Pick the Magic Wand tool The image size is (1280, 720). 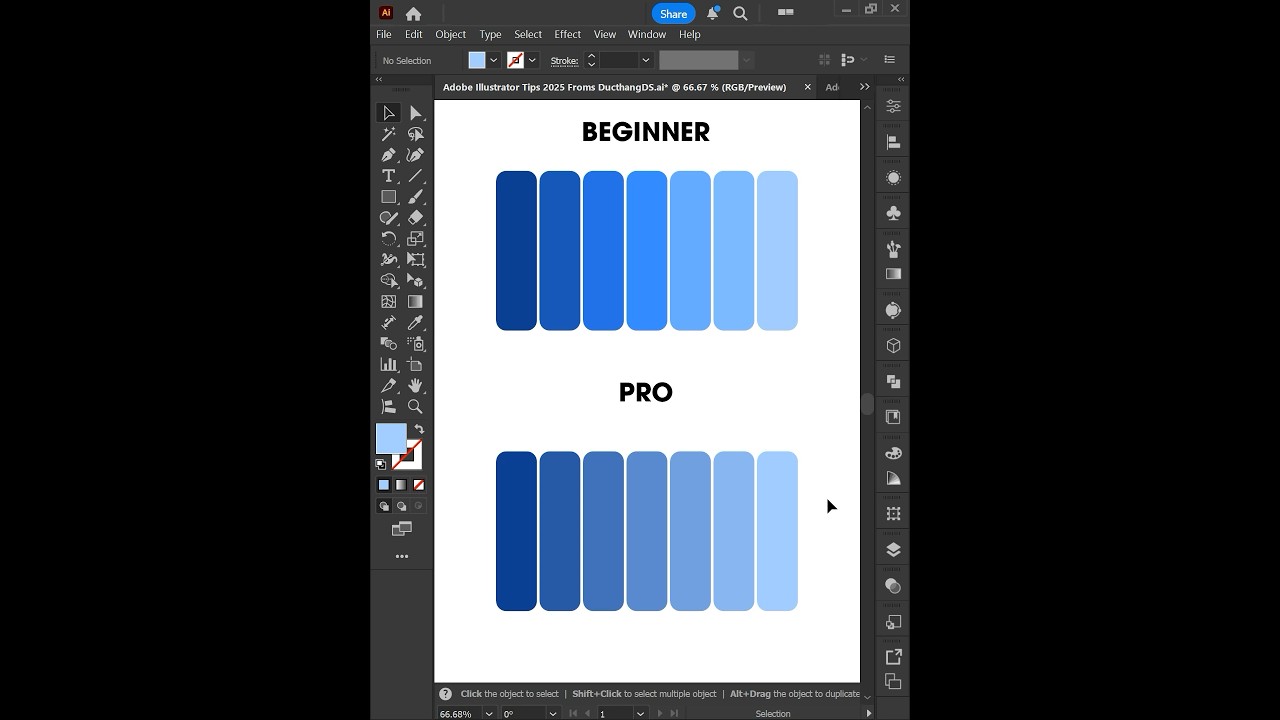point(389,134)
